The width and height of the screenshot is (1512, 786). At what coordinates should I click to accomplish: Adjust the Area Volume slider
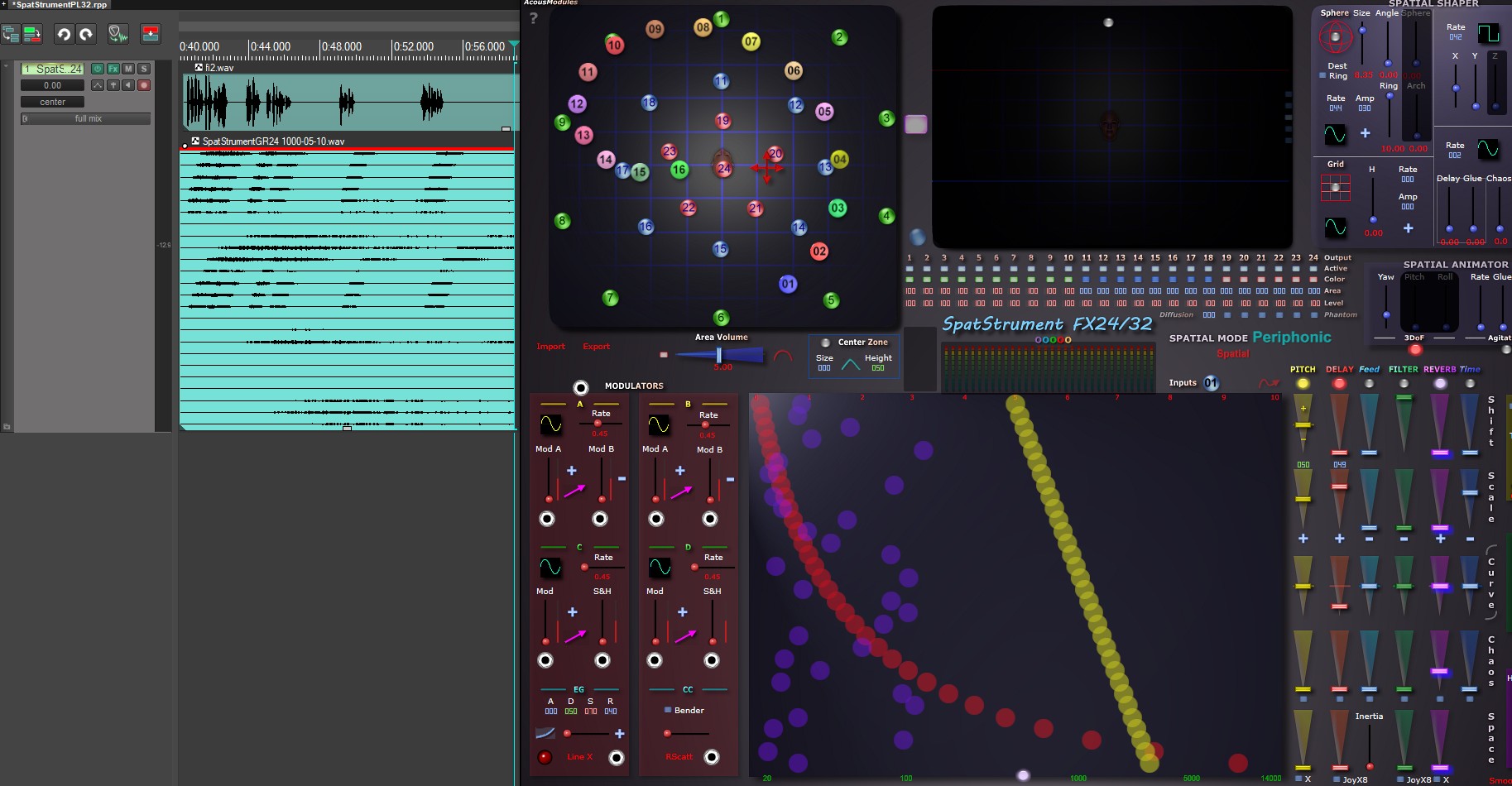(718, 355)
